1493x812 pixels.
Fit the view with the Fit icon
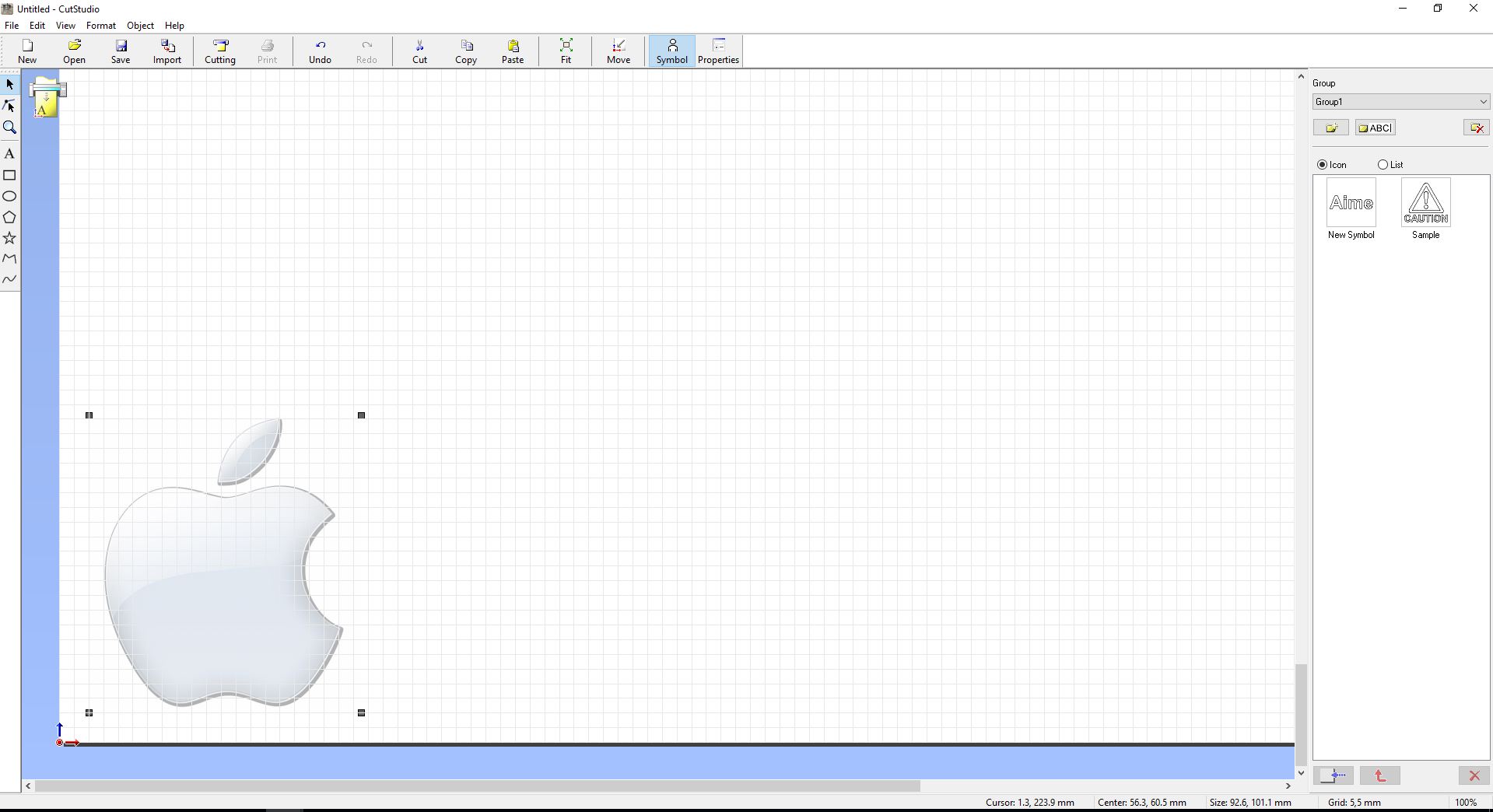(566, 51)
